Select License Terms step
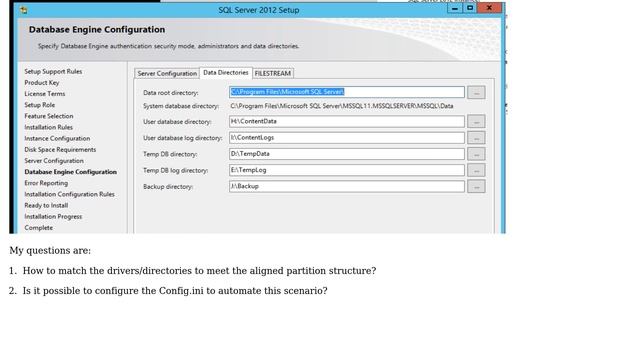640x360 pixels. click(x=44, y=94)
